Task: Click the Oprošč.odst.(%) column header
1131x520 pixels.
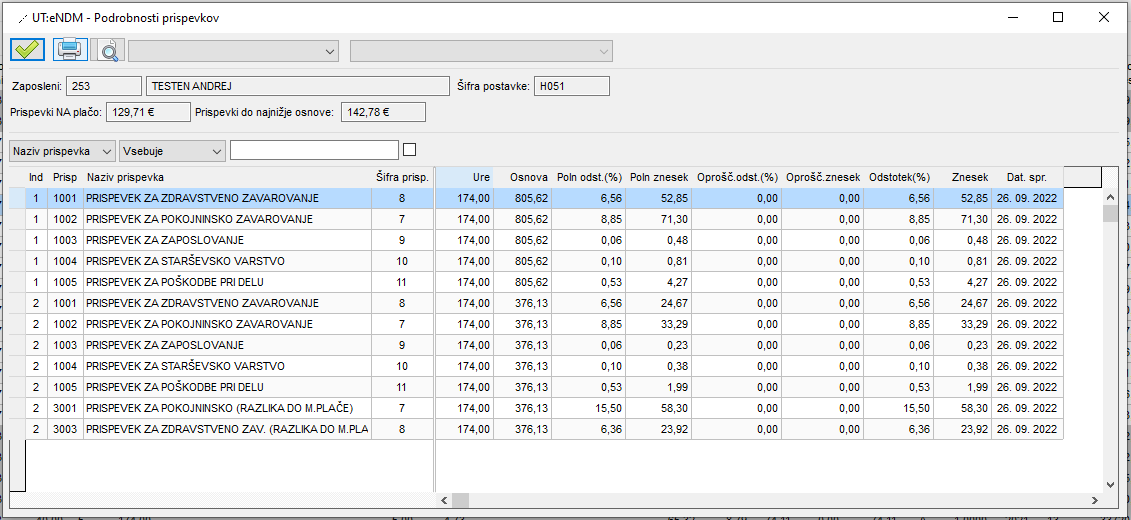Action: click(x=734, y=177)
